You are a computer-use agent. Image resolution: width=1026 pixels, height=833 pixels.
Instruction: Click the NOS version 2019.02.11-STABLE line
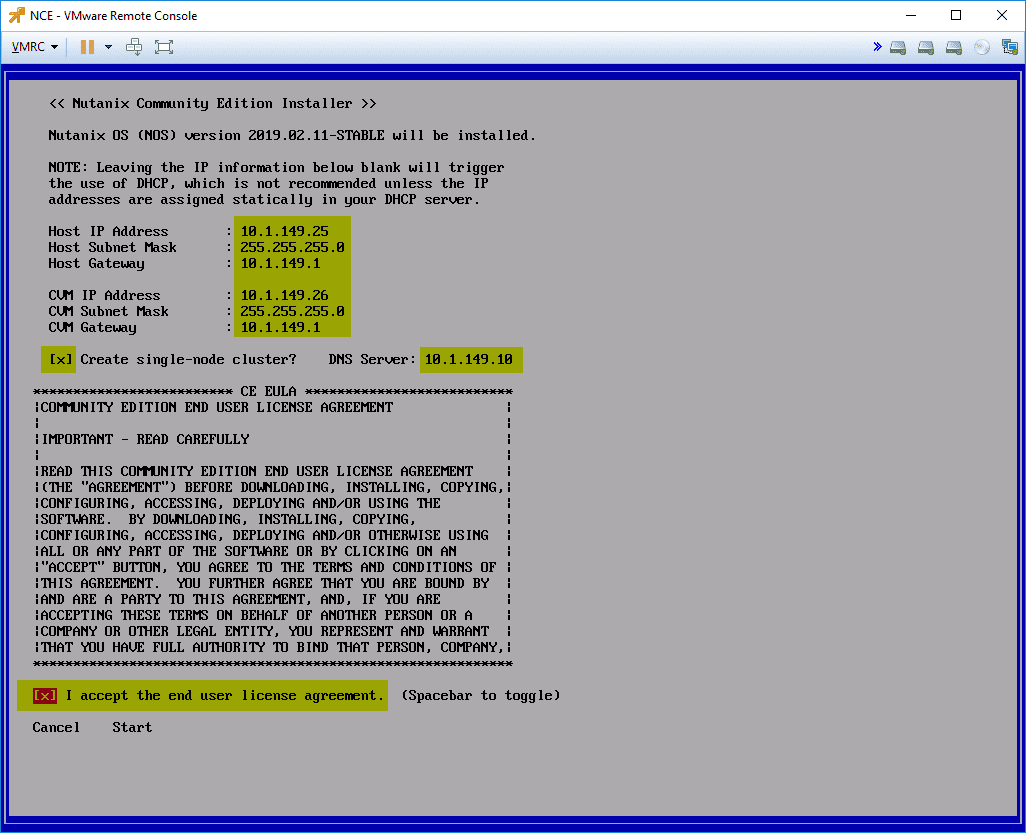292,135
